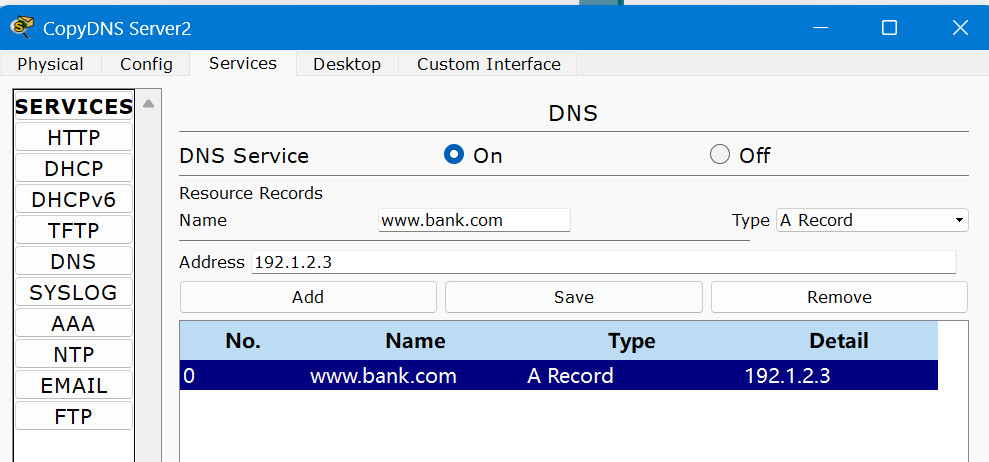
Task: Open the EMAIL service settings
Action: click(x=74, y=385)
